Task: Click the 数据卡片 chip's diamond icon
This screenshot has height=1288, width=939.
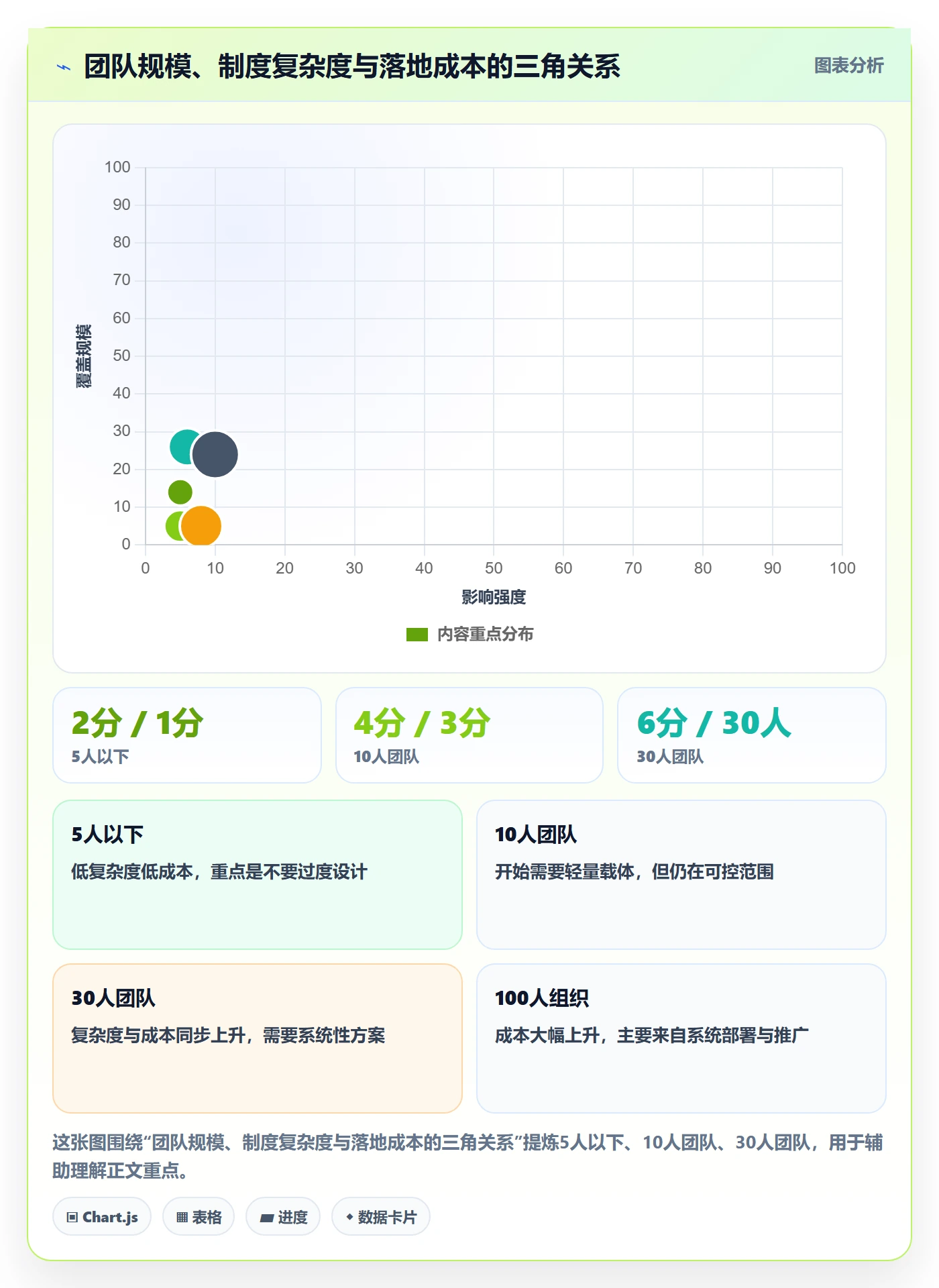Action: 349,1217
